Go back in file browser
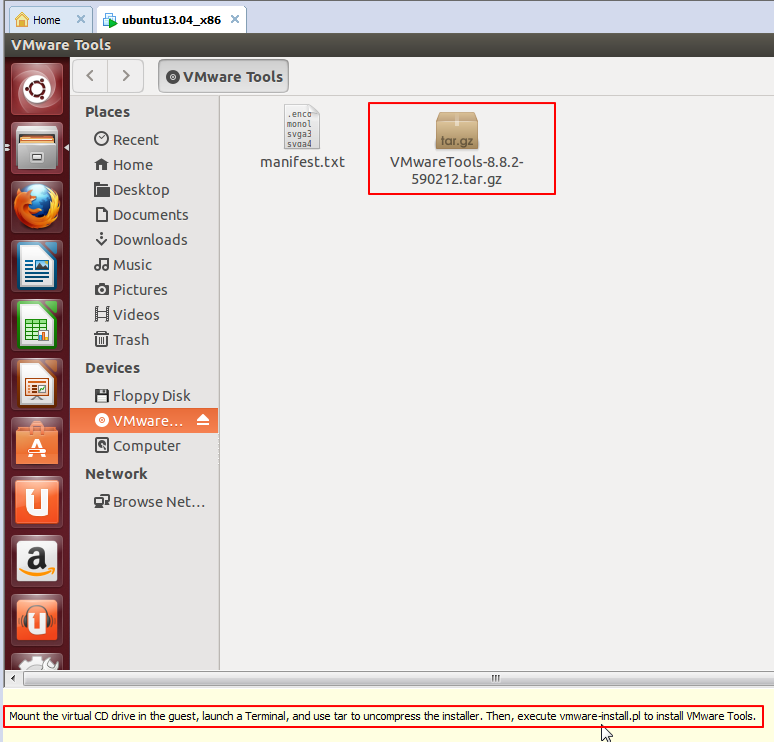The width and height of the screenshot is (774, 742). 90,76
